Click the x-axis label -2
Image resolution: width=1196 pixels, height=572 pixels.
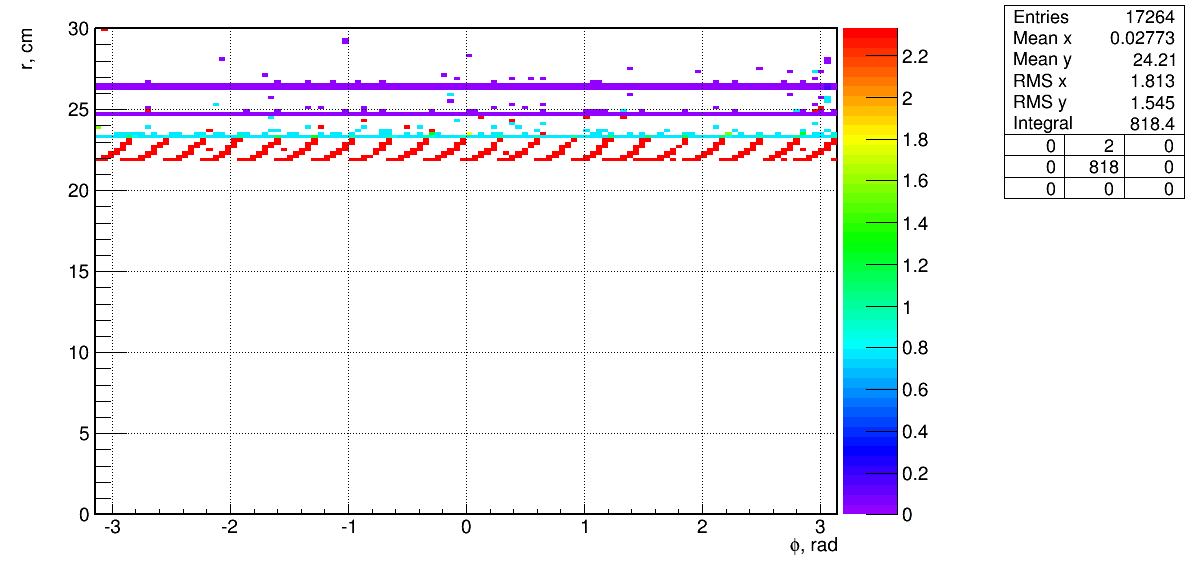tap(228, 527)
